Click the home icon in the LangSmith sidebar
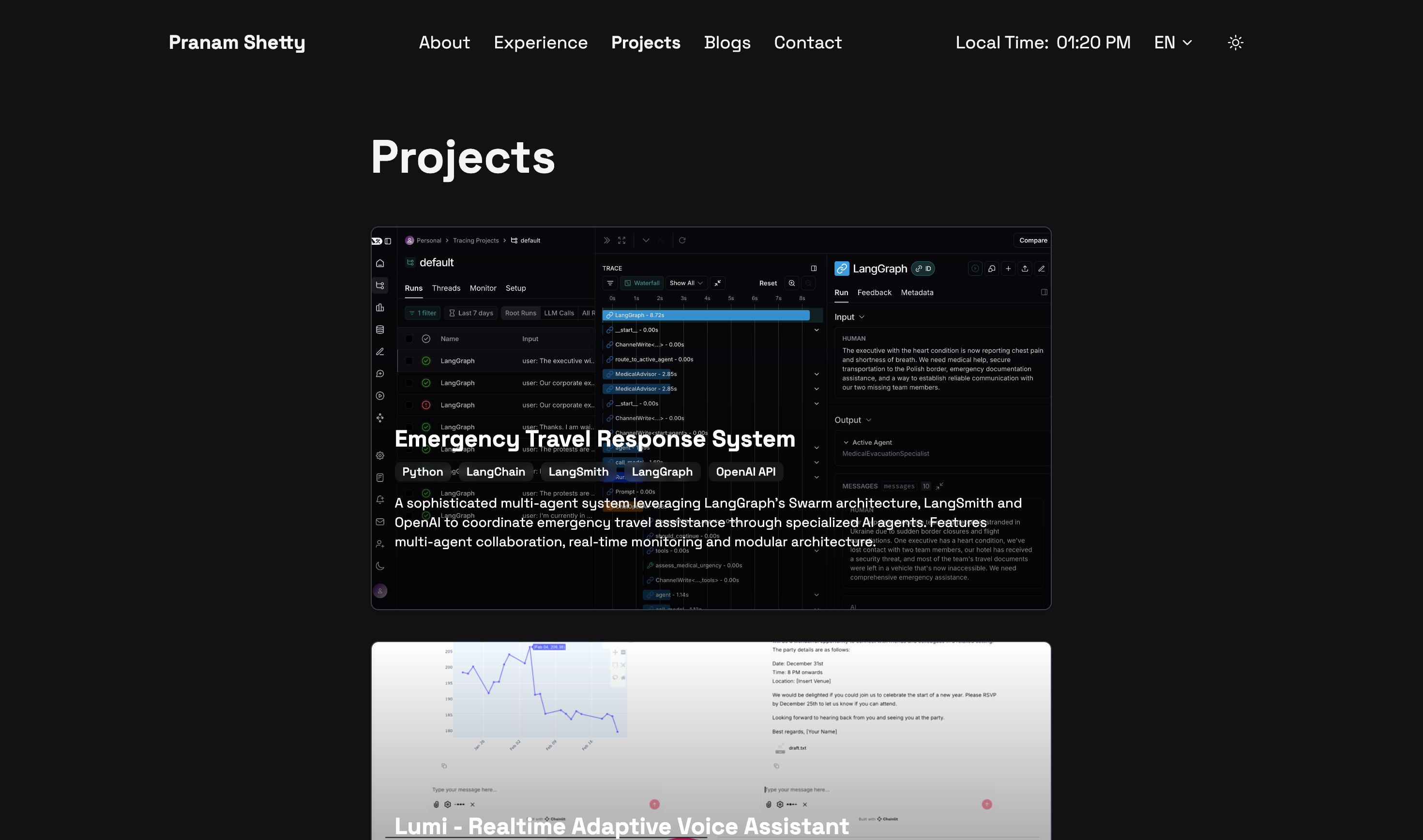 pyautogui.click(x=380, y=263)
